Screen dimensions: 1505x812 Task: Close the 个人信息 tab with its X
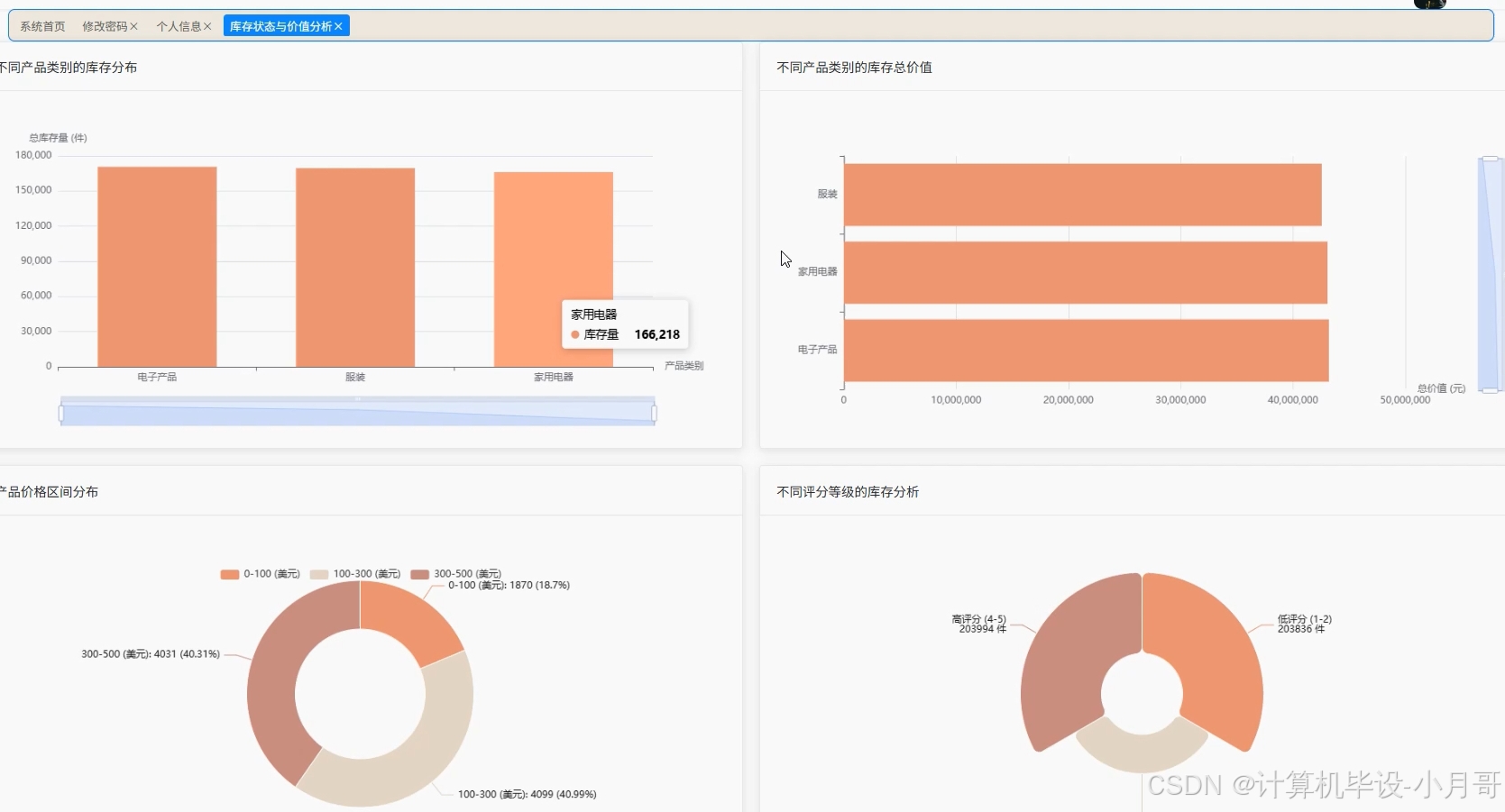[x=207, y=27]
